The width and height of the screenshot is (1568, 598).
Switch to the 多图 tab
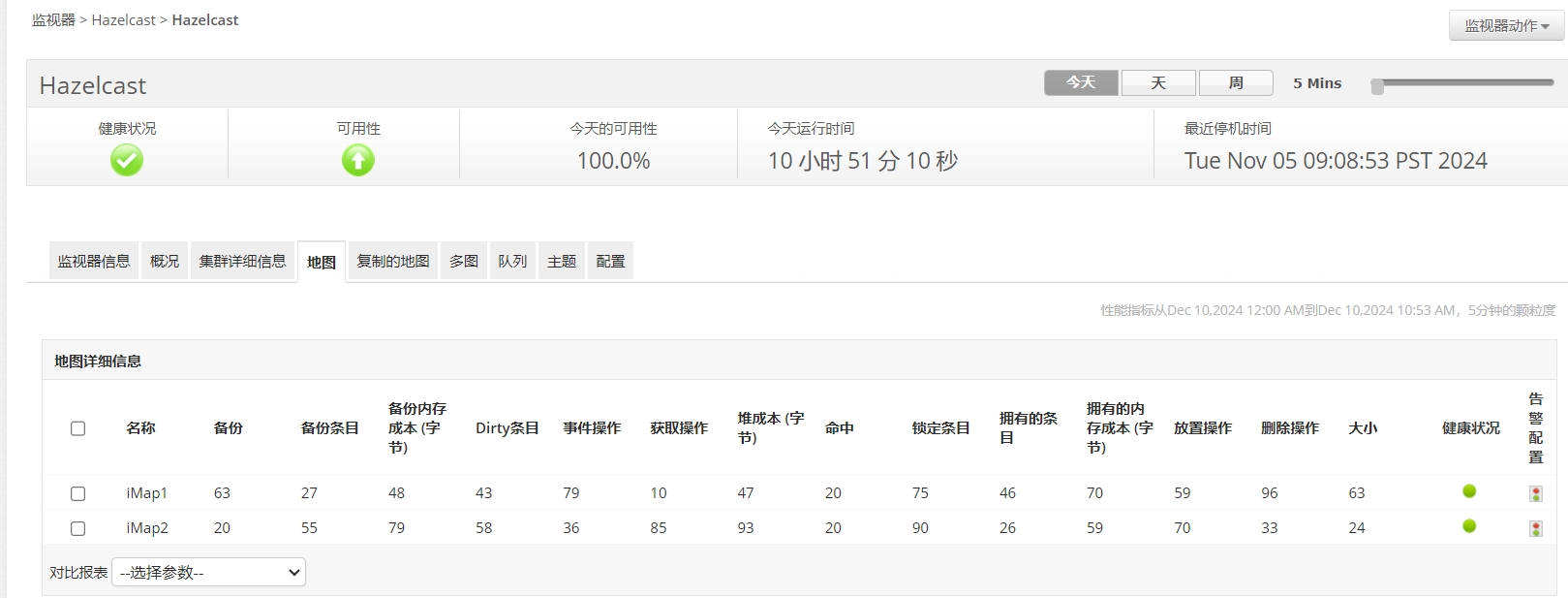pos(464,261)
